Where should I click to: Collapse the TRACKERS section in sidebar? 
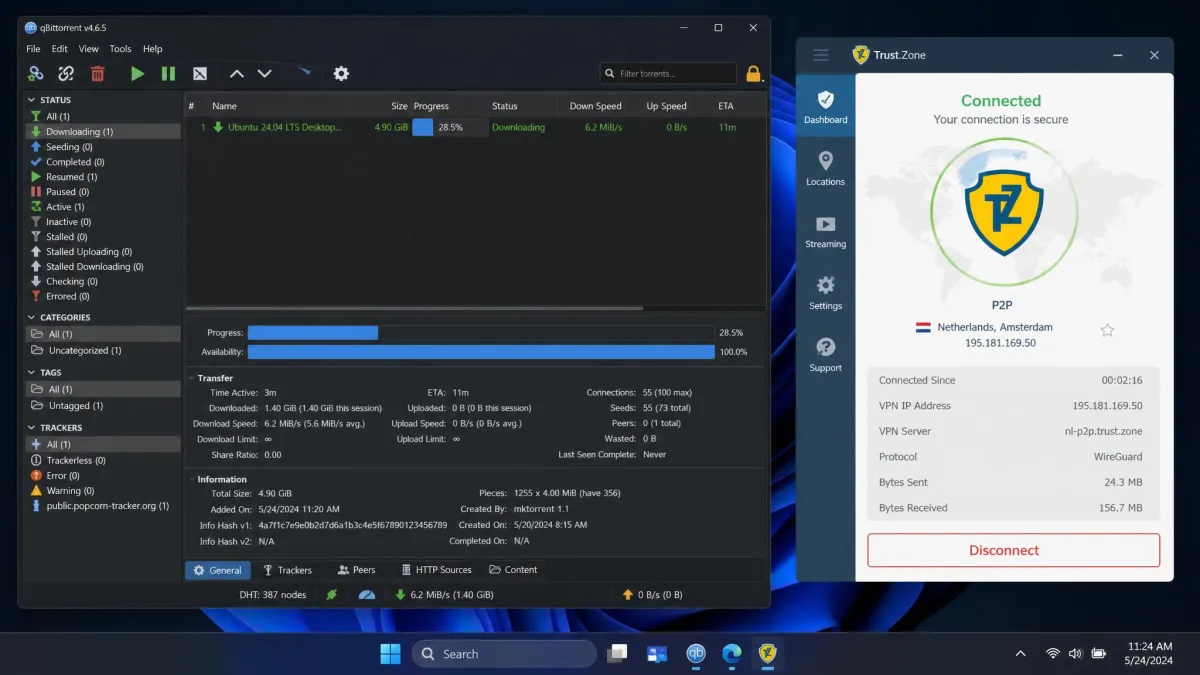click(x=31, y=427)
